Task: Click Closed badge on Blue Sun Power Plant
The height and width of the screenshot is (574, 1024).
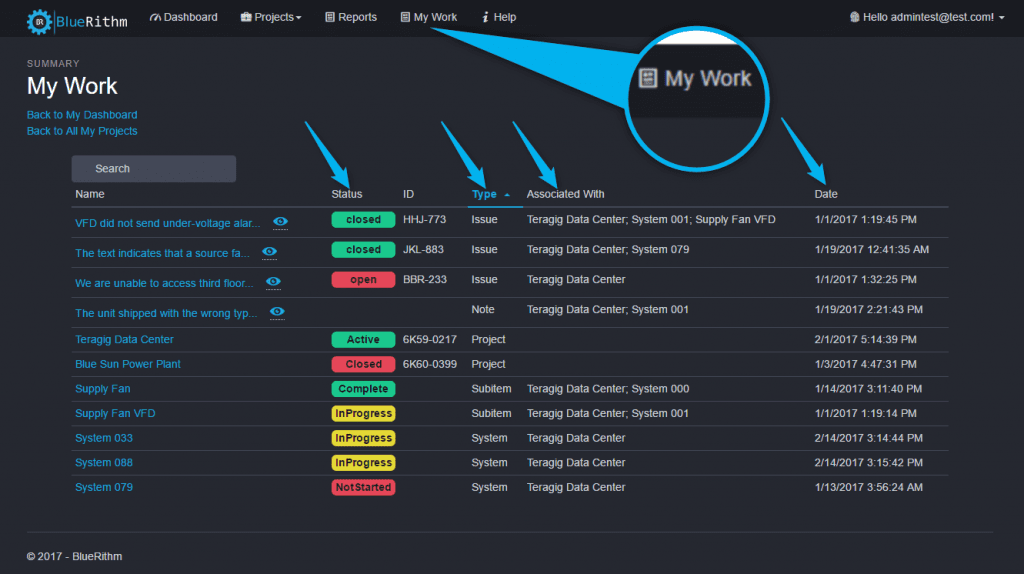Action: tap(363, 364)
